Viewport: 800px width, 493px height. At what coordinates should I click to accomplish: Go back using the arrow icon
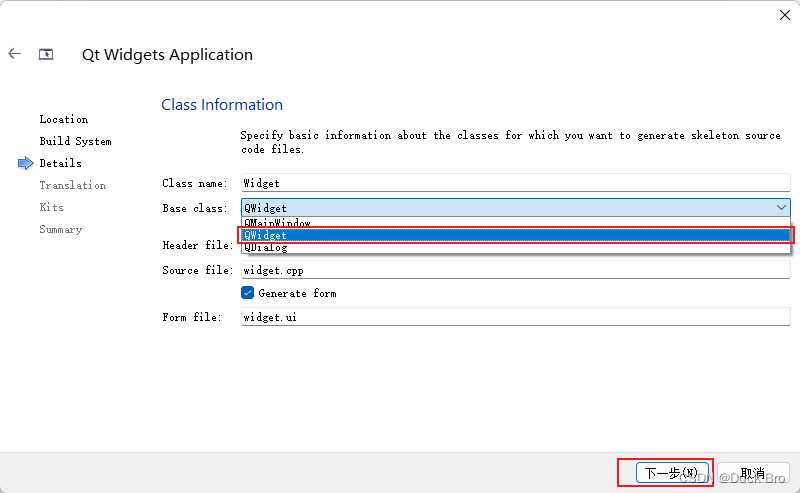(14, 54)
